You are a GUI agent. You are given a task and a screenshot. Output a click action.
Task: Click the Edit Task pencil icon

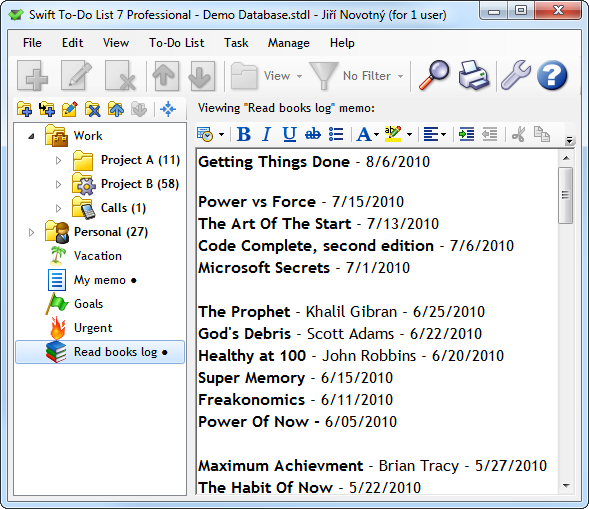pyautogui.click(x=77, y=76)
